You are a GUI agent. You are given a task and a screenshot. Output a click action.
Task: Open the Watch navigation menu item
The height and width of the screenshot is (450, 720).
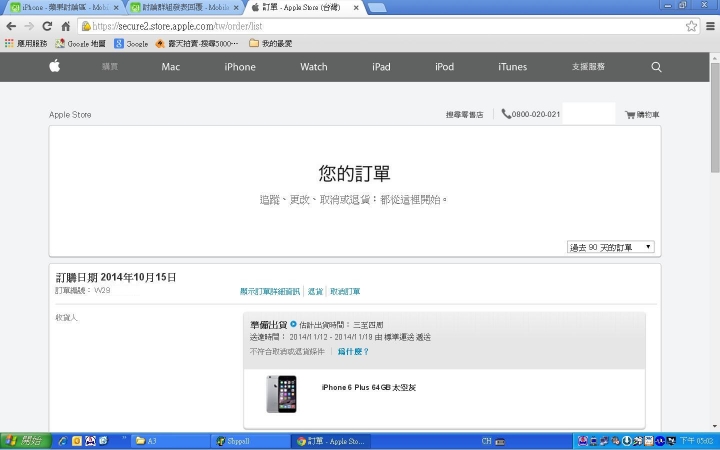pos(314,67)
